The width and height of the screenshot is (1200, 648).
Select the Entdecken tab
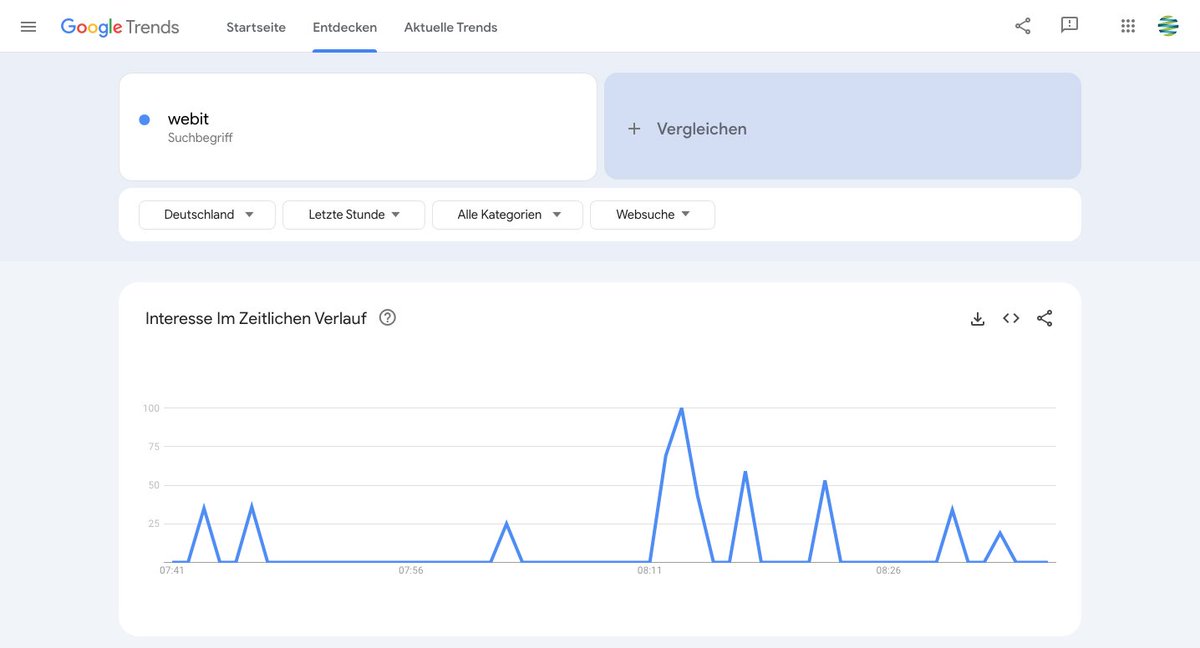click(x=345, y=27)
